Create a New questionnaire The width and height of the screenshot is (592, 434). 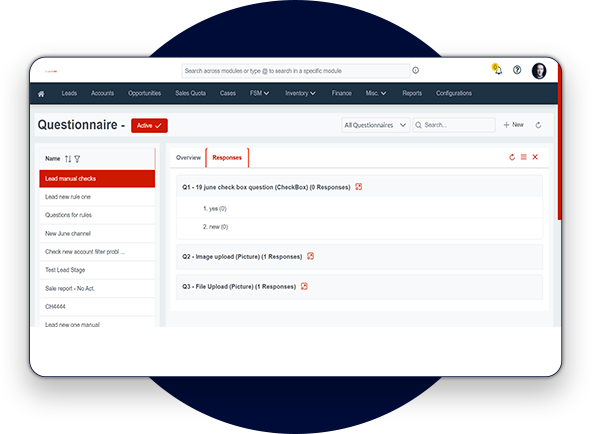[513, 125]
